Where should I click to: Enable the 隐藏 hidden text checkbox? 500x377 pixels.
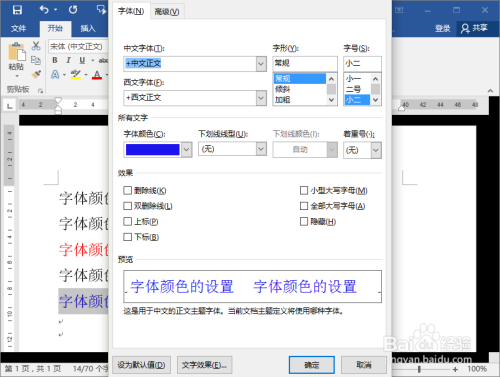pyautogui.click(x=304, y=221)
